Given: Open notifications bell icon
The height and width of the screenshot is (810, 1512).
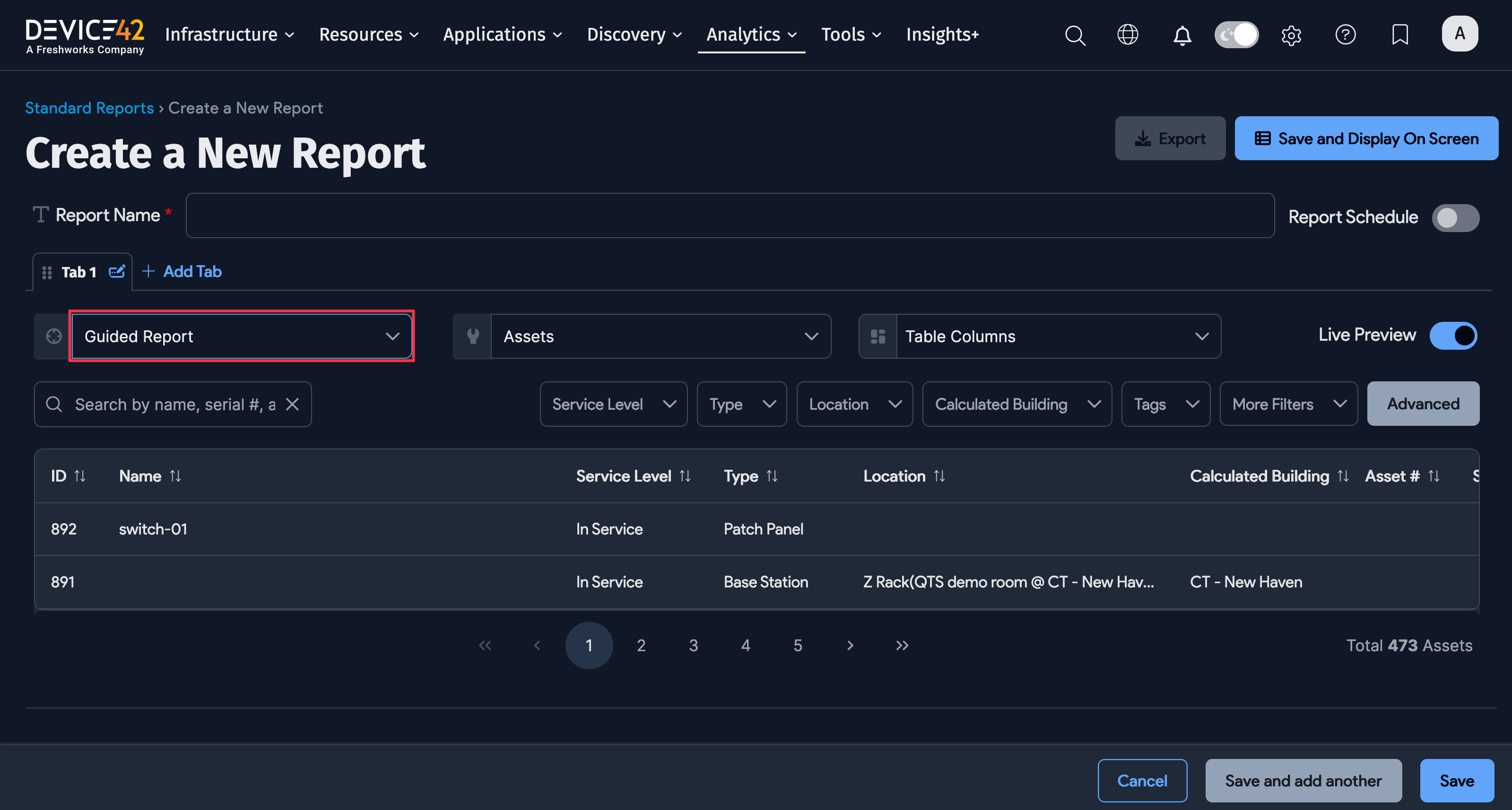Looking at the screenshot, I should (1182, 35).
